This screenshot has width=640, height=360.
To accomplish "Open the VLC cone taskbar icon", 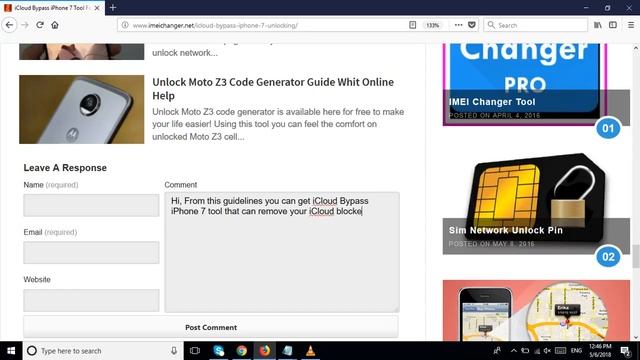I will [x=310, y=351].
